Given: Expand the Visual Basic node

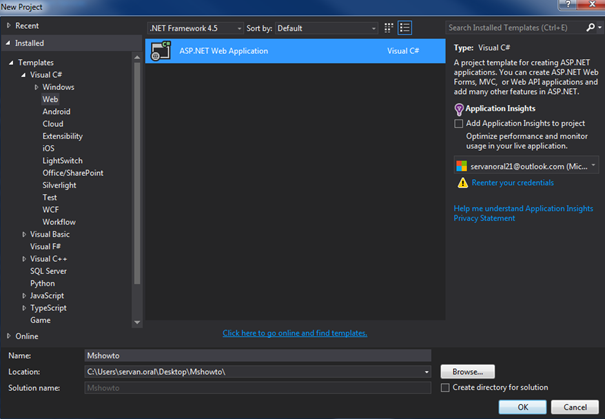Looking at the screenshot, I should coord(24,234).
